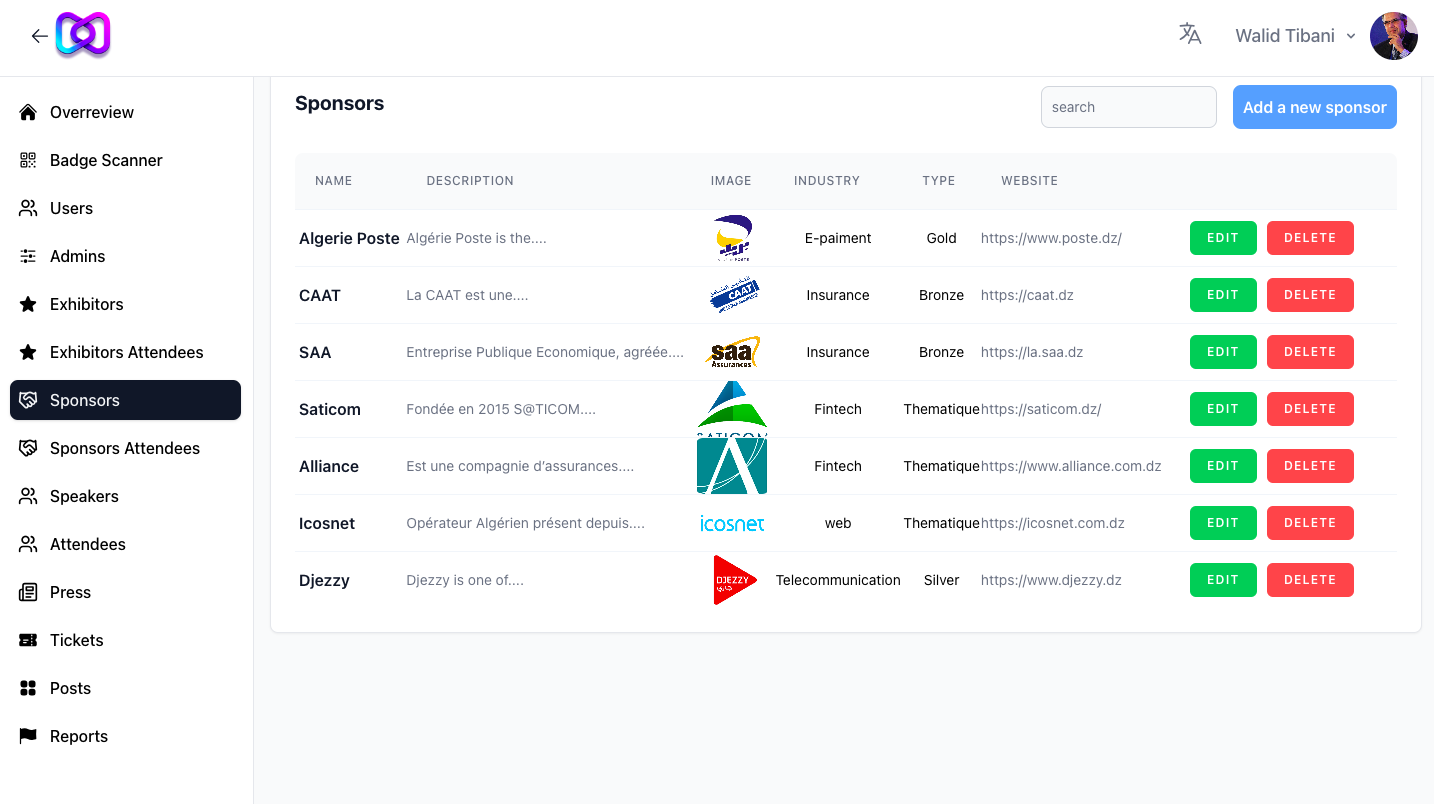Click the Reports flag icon
Screen dimensions: 1434x804
(28, 736)
